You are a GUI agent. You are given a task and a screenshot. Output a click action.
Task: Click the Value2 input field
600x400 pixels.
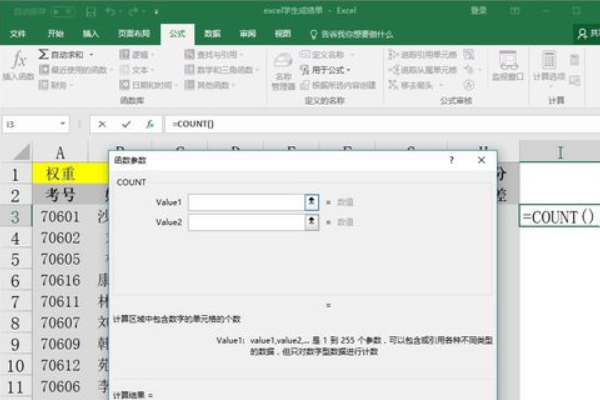pos(246,222)
